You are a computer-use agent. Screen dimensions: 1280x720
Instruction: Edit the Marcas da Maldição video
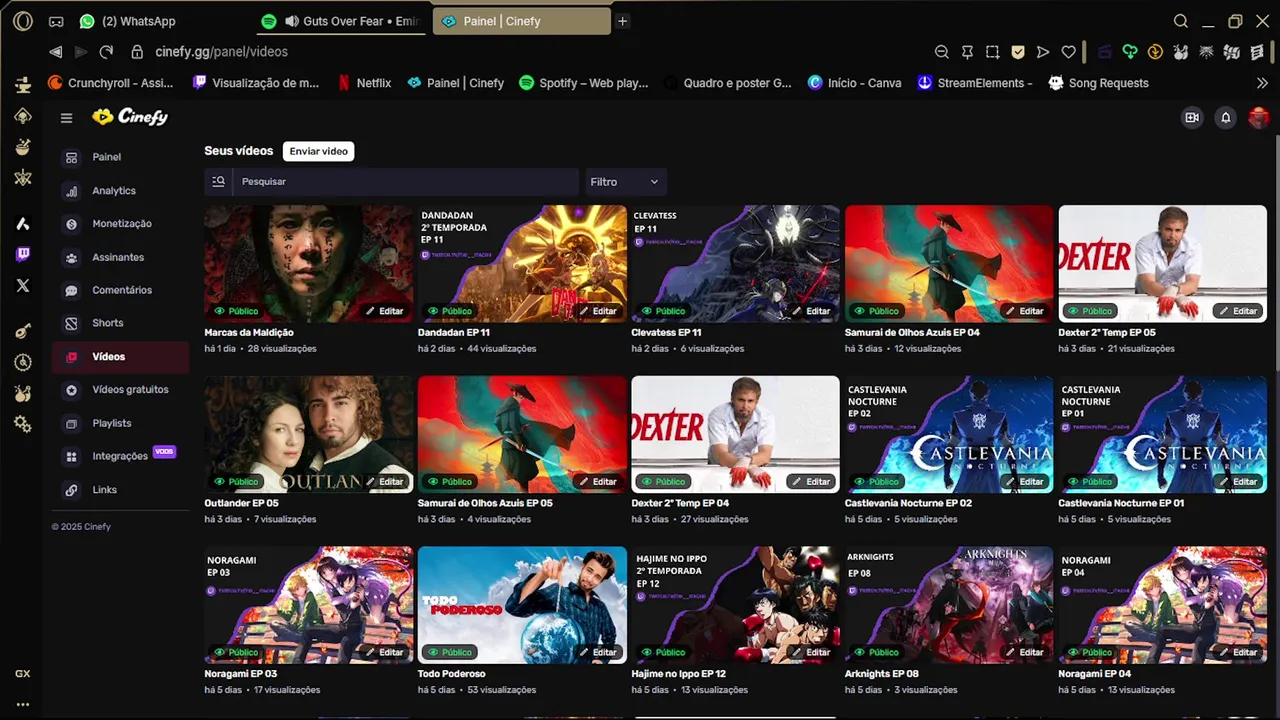pos(384,311)
